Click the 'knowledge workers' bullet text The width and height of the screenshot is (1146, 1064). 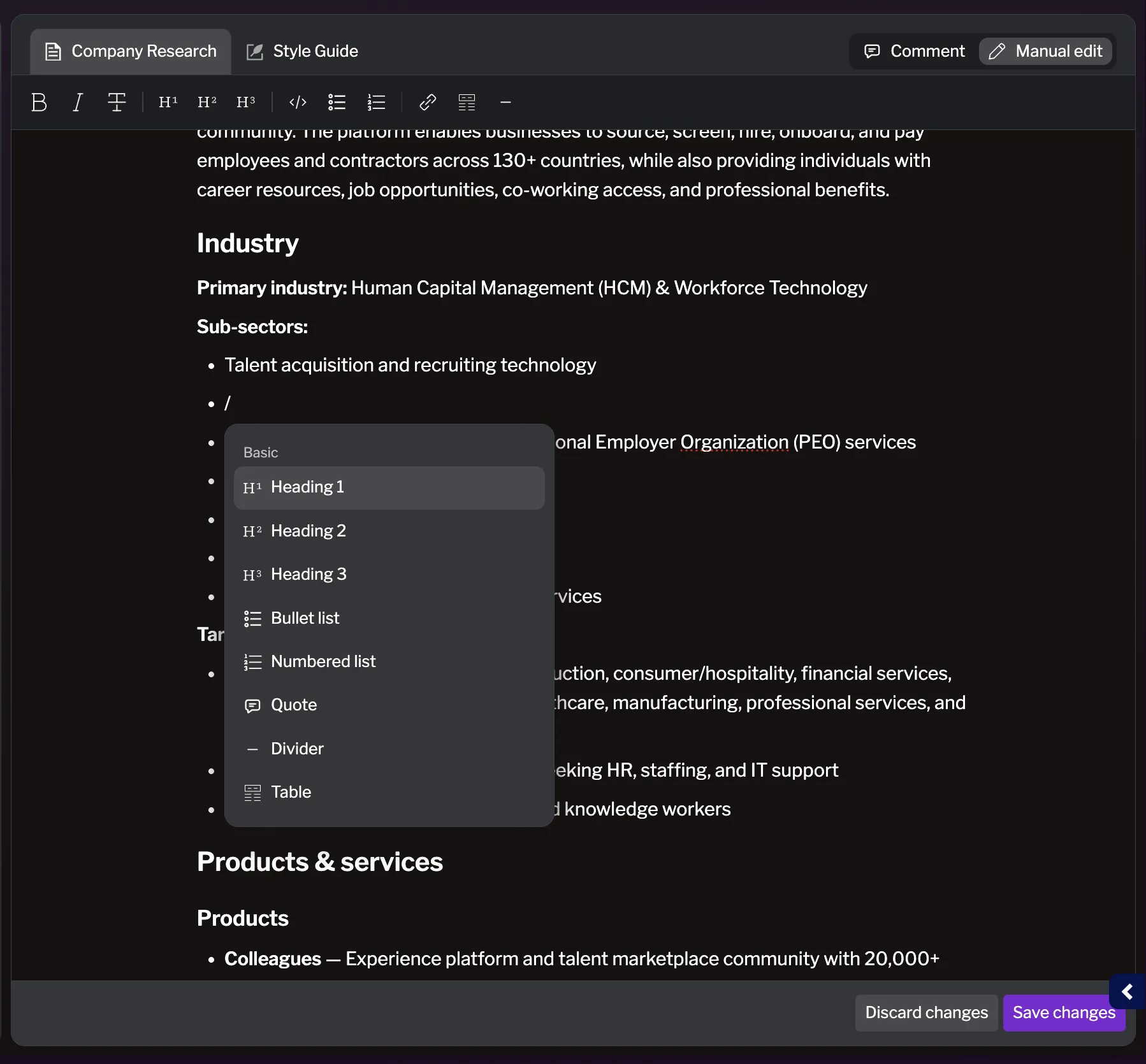point(648,809)
